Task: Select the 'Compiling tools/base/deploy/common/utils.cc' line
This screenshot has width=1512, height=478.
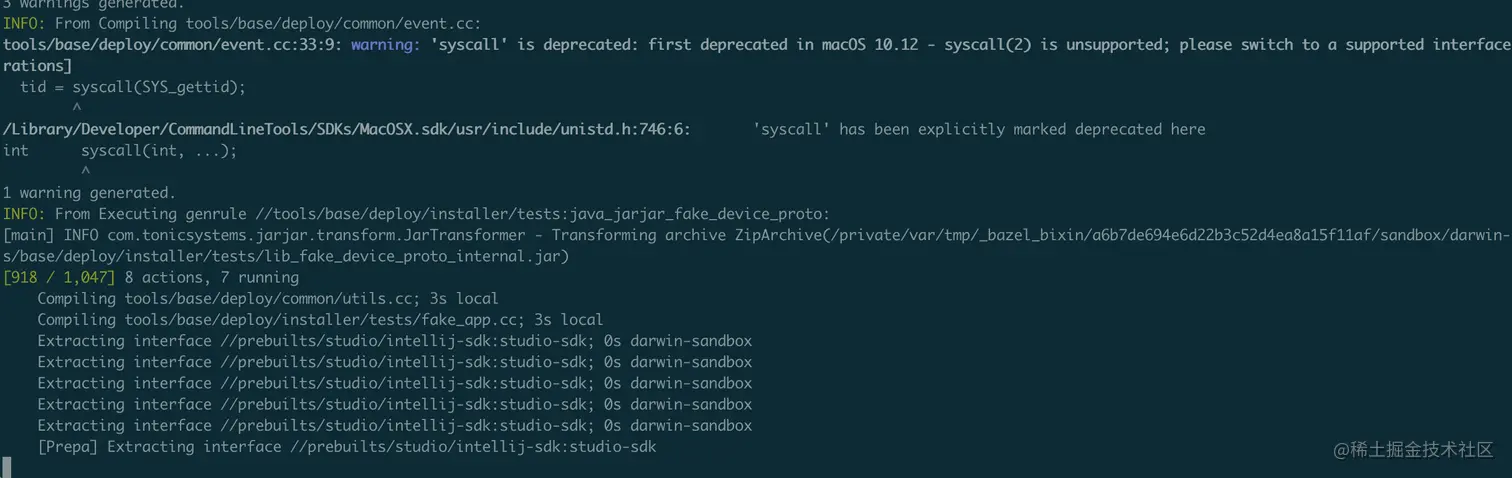Action: pyautogui.click(x=267, y=299)
